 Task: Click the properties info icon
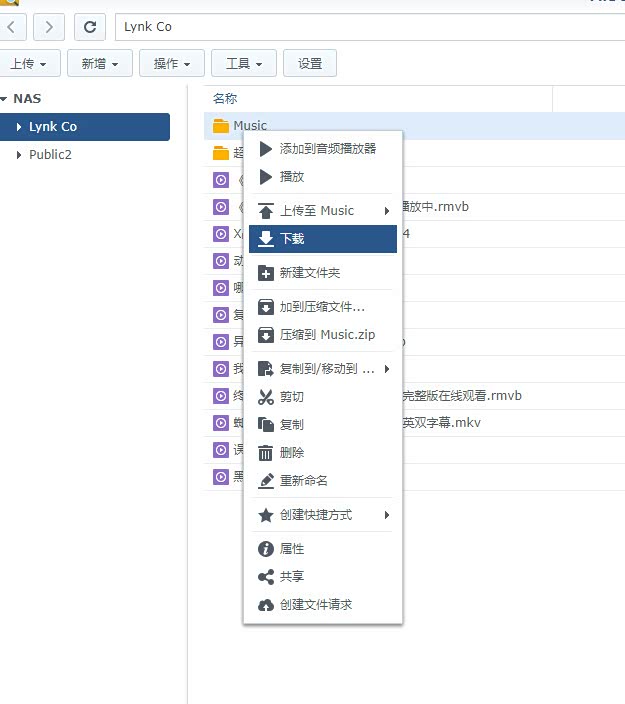(266, 549)
